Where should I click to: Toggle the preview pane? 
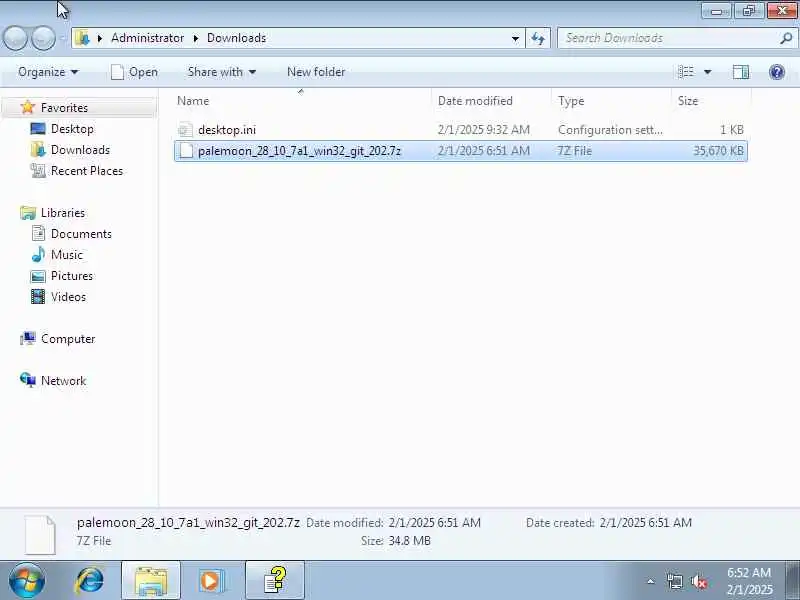[x=741, y=72]
